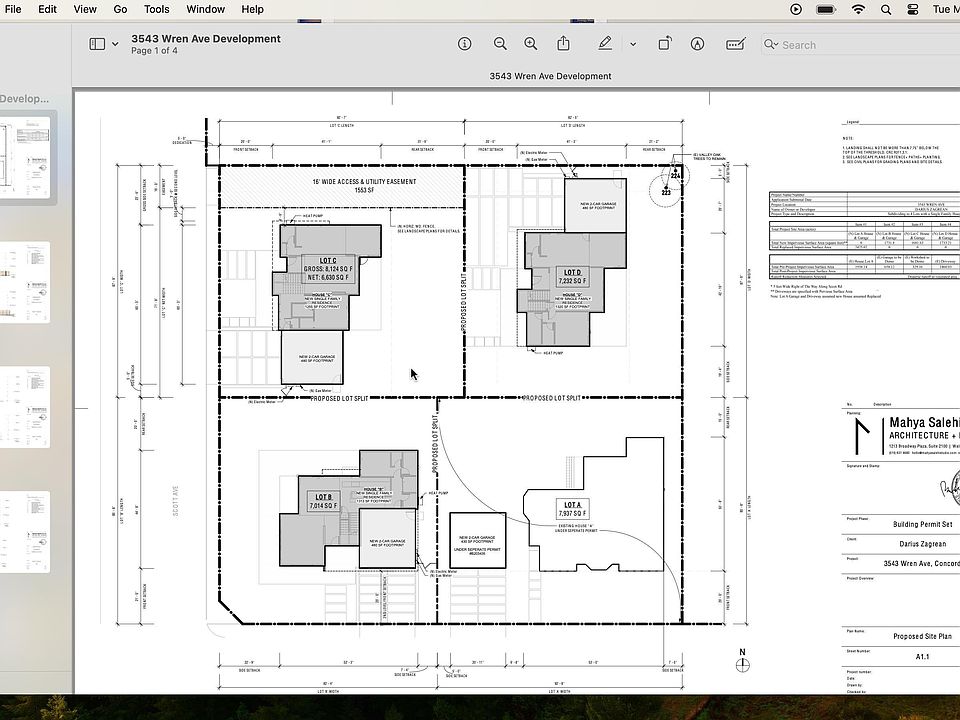Image resolution: width=960 pixels, height=720 pixels.
Task: Show the Markup toolbar
Action: 697,44
